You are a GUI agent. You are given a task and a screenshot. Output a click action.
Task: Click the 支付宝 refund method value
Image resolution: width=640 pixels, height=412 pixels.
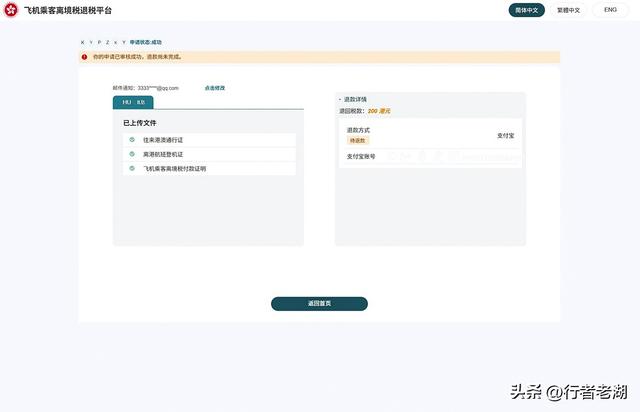pyautogui.click(x=506, y=136)
